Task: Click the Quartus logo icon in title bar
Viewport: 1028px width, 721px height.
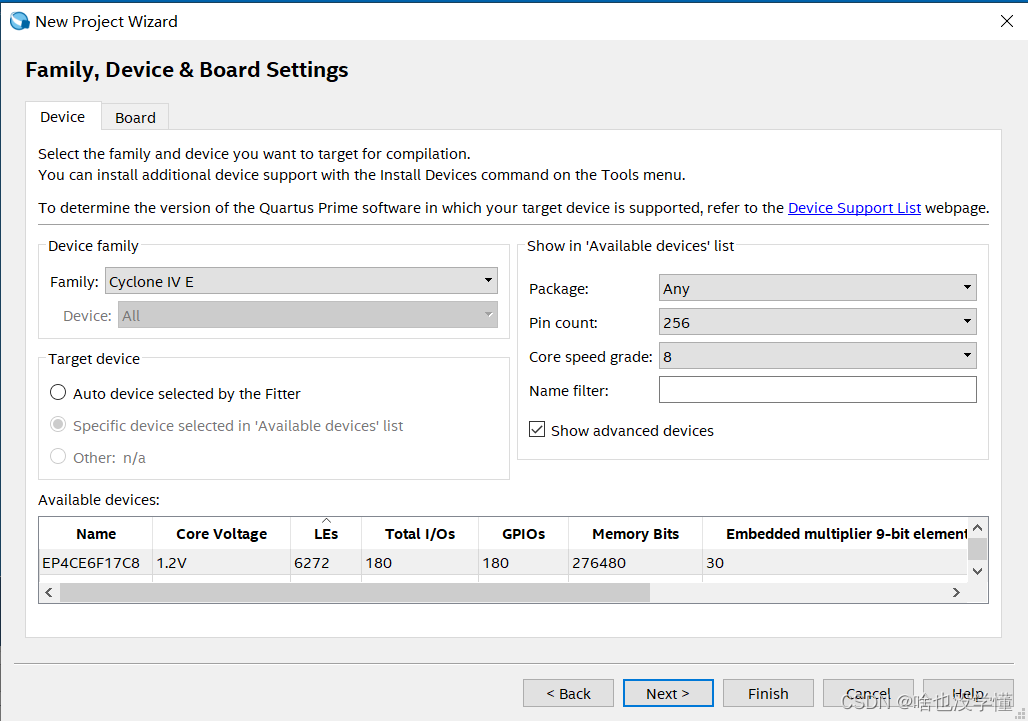Action: tap(19, 21)
